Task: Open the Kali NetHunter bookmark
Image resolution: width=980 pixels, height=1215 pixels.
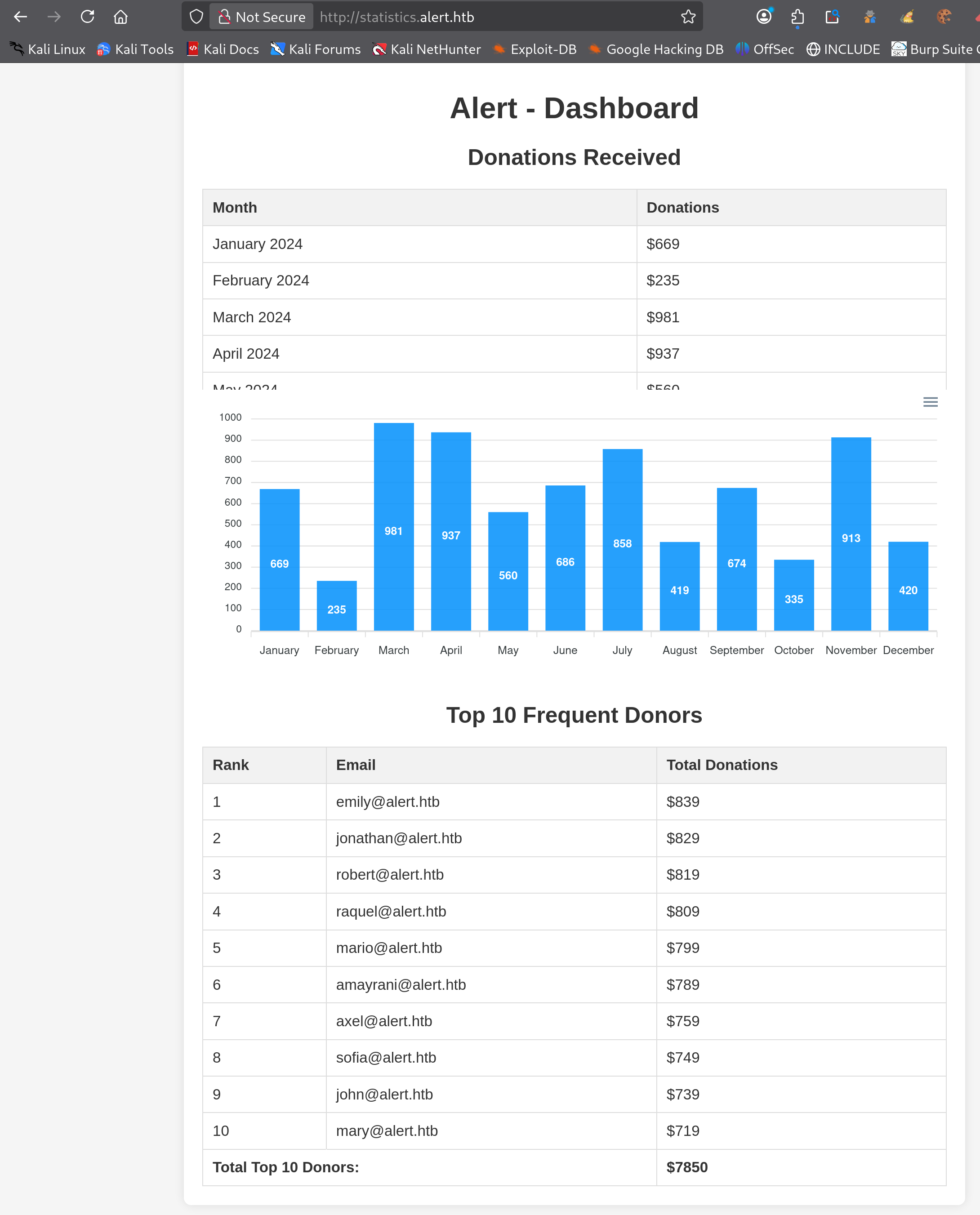Action: pyautogui.click(x=426, y=49)
